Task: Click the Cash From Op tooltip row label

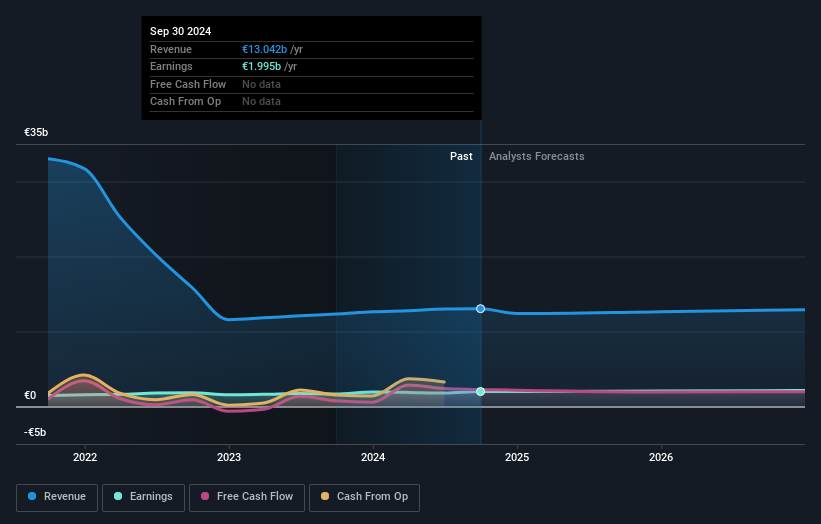Action: 185,102
